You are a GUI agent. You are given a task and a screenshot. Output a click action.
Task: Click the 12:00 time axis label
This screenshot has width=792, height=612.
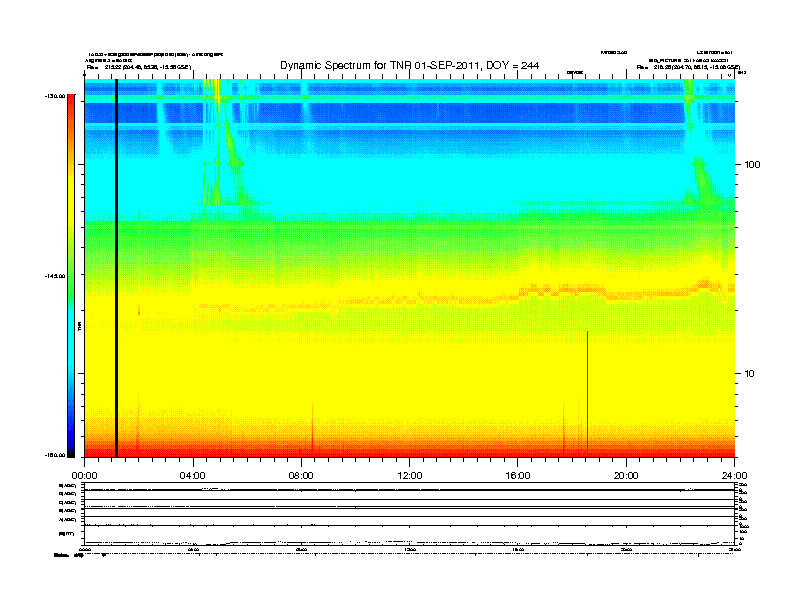click(410, 476)
